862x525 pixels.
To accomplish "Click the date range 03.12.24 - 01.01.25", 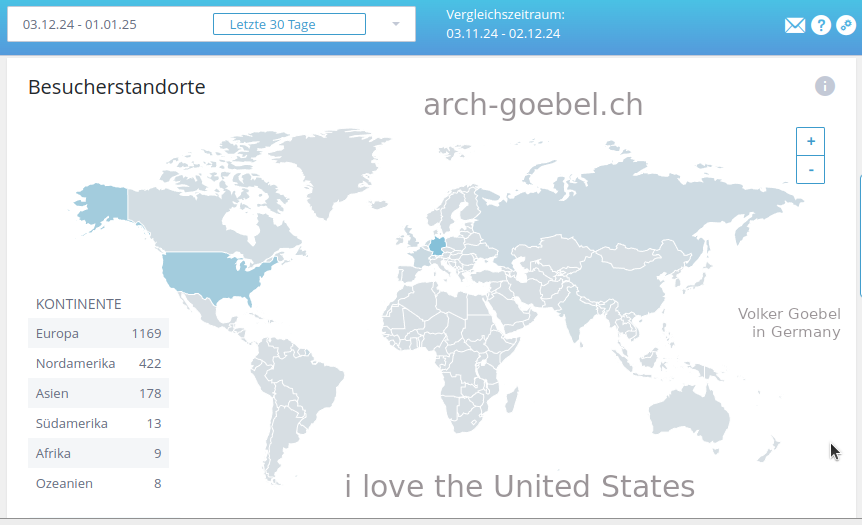I will (80, 25).
